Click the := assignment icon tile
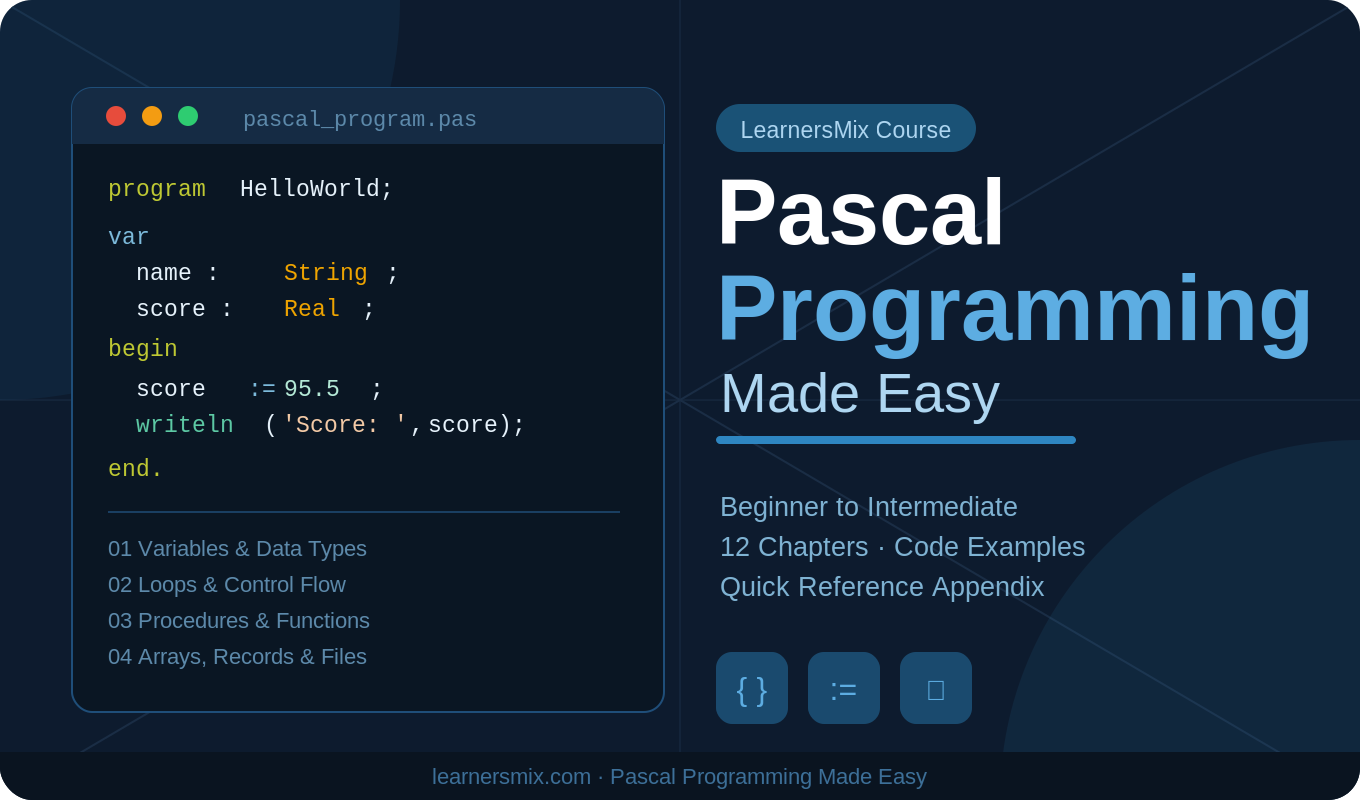 [844, 688]
